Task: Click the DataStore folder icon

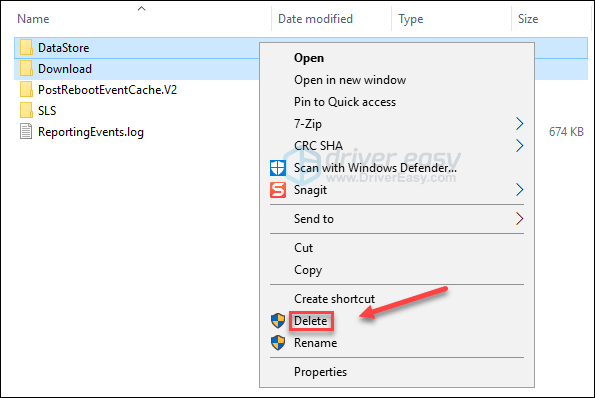Action: [26, 48]
